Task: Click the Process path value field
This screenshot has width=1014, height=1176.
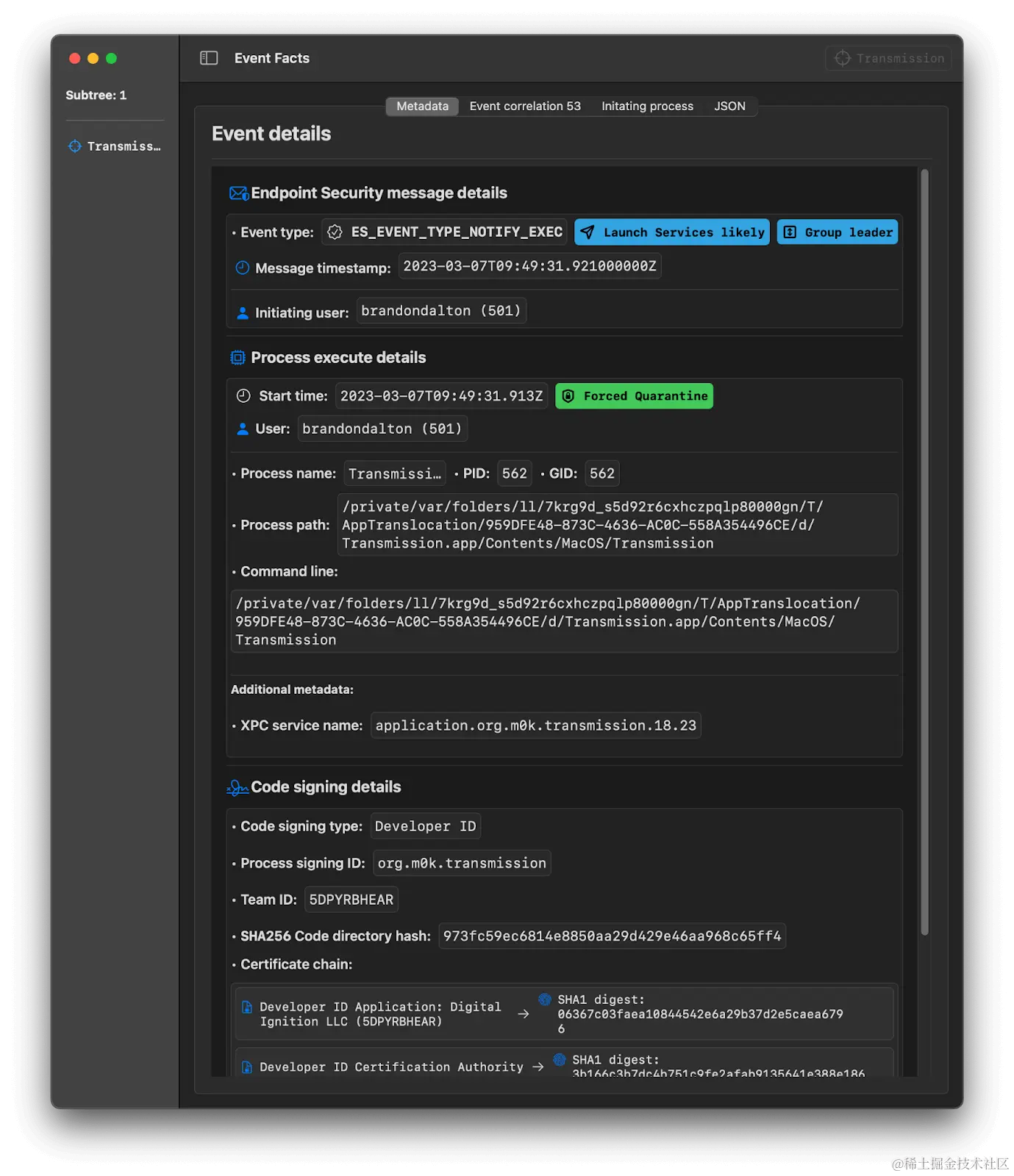Action: pos(618,525)
